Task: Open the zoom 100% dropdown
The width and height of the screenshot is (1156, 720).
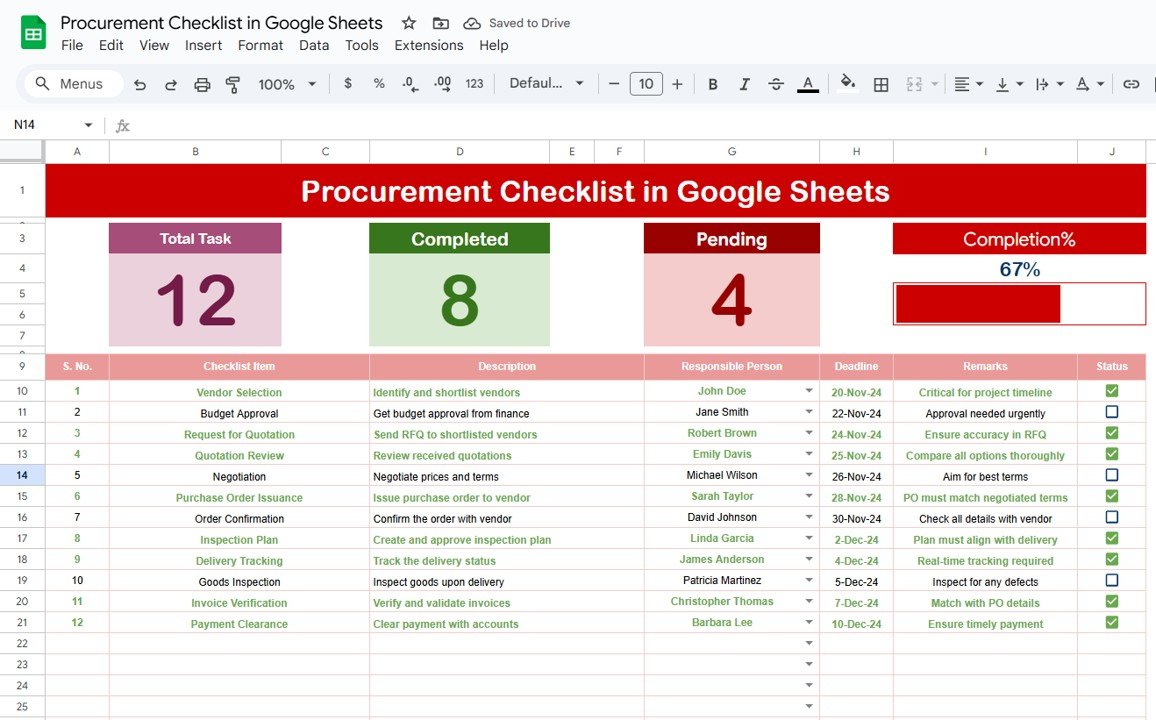Action: pyautogui.click(x=287, y=84)
